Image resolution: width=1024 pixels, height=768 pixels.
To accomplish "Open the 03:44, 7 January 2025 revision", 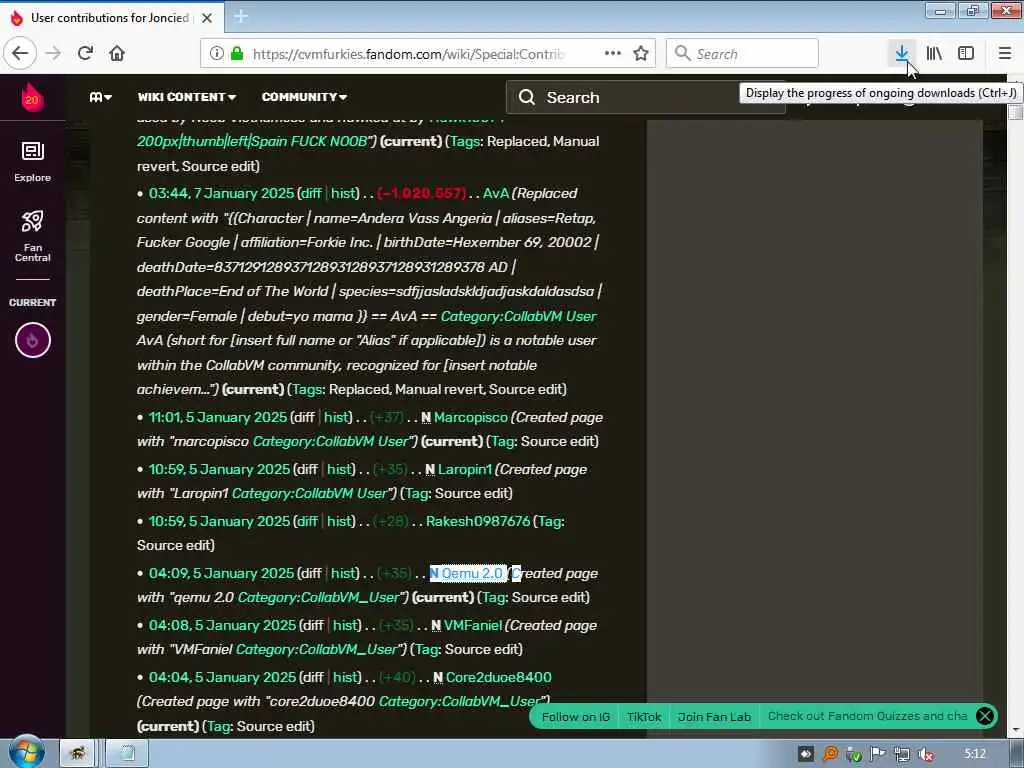I will point(221,193).
